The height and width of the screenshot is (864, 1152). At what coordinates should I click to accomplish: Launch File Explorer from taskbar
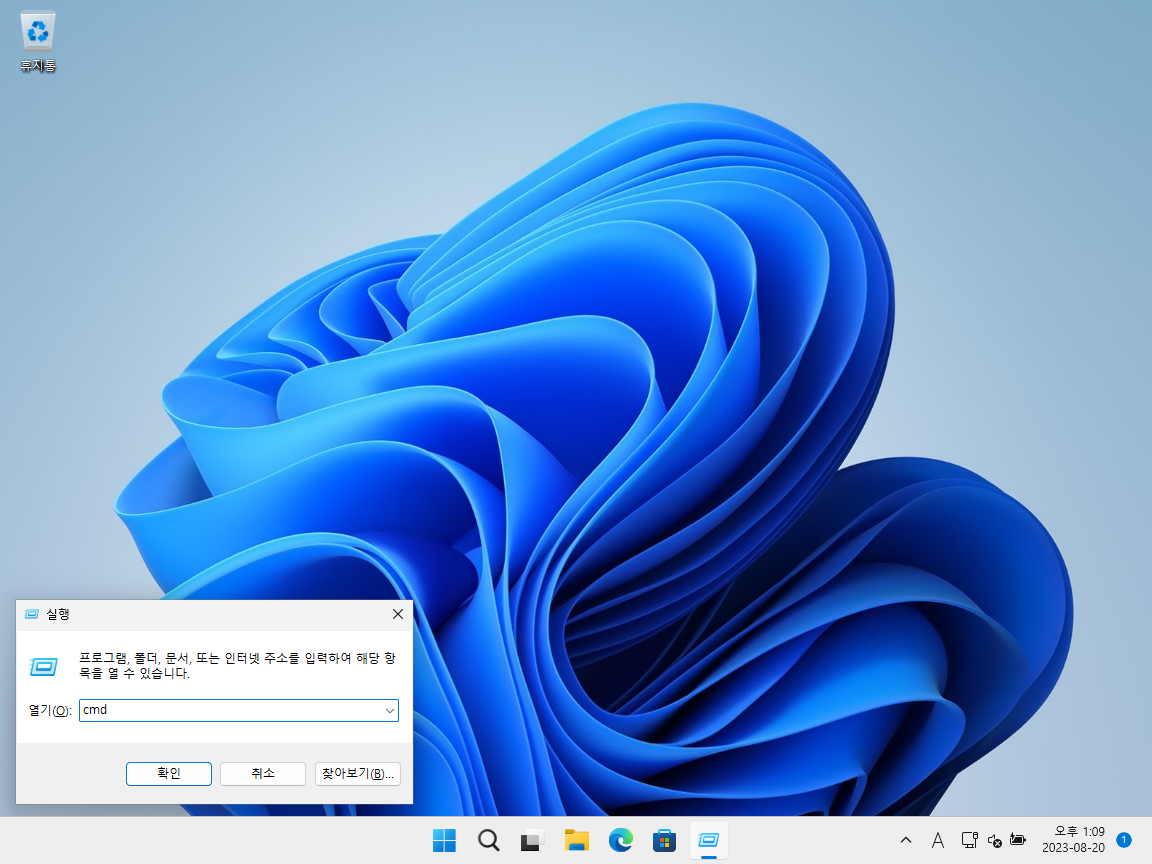coord(577,840)
